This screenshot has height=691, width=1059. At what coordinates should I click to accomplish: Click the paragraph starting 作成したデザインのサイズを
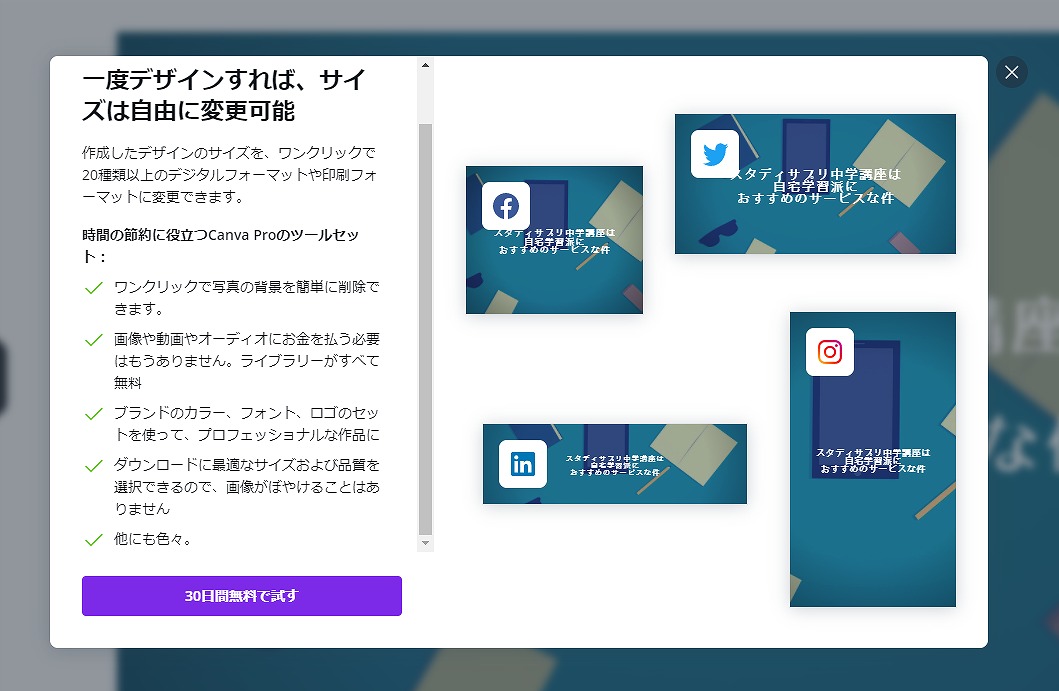point(230,174)
